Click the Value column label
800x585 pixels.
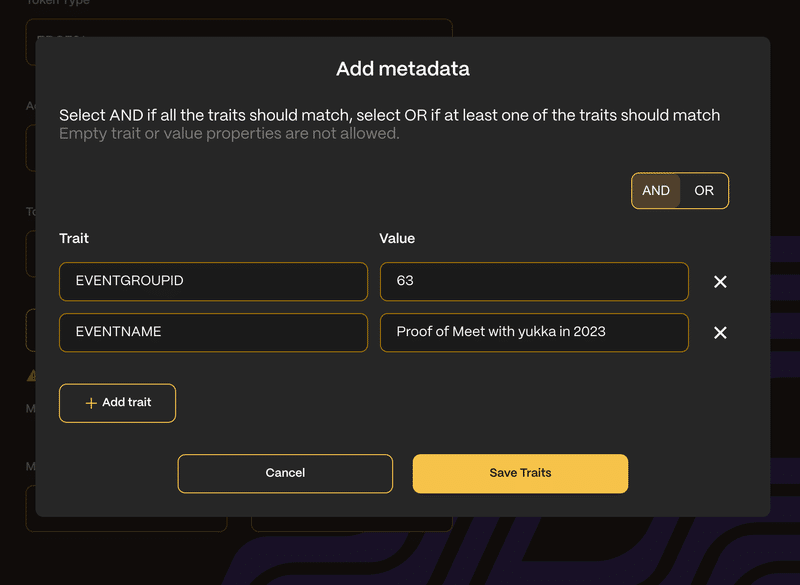(397, 238)
